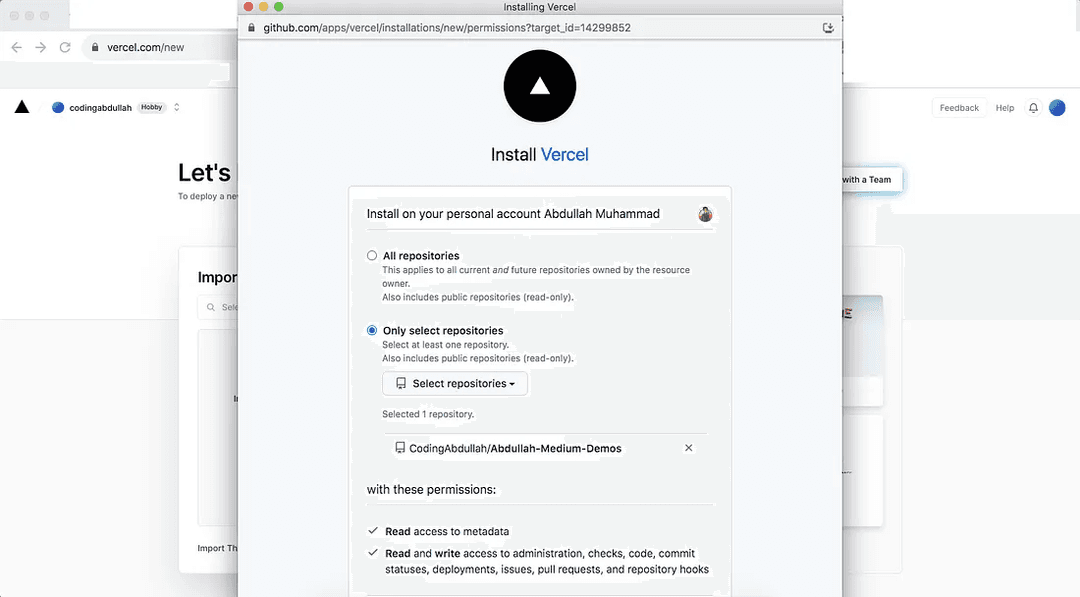Open the Help link
The width and height of the screenshot is (1080, 597).
click(x=1005, y=108)
